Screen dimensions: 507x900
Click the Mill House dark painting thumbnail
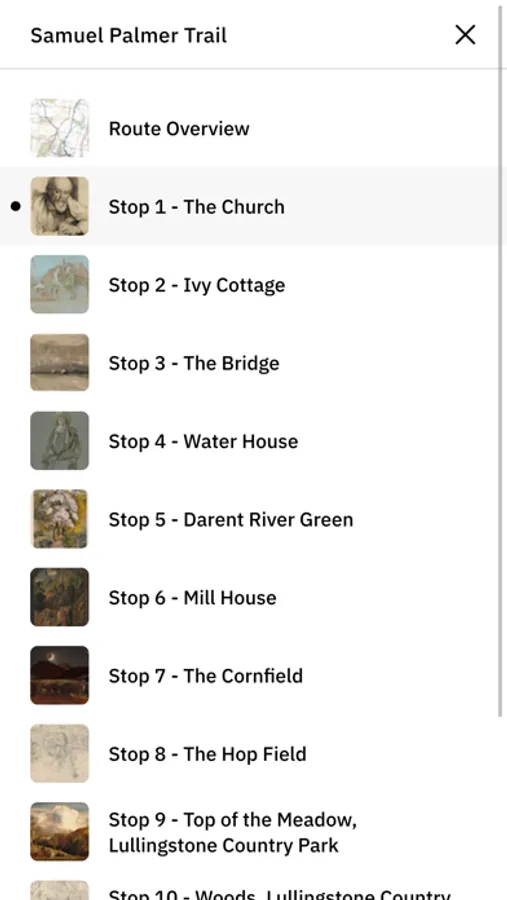point(60,597)
